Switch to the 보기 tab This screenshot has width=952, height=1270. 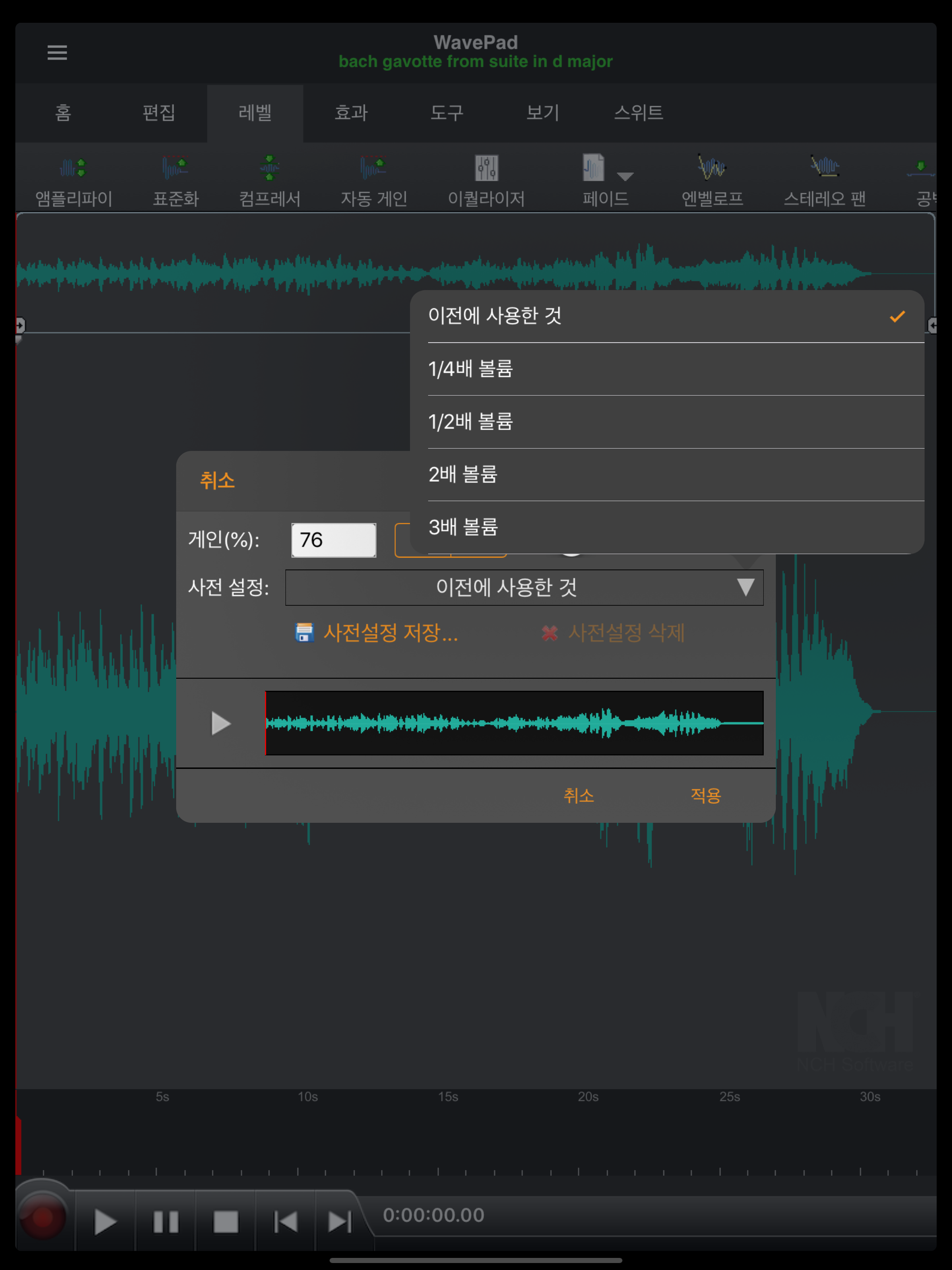[542, 112]
